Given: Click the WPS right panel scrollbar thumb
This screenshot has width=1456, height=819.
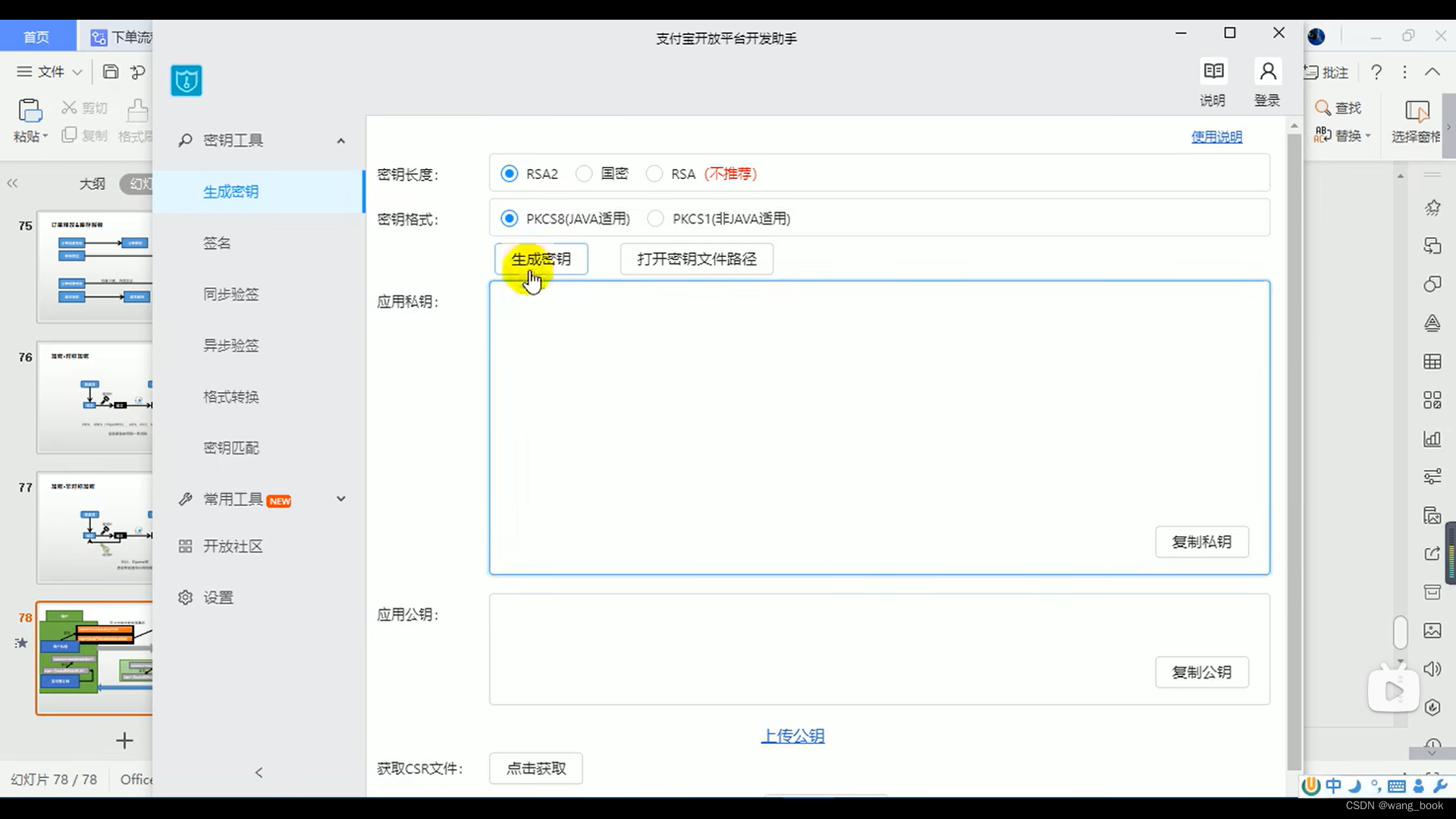Looking at the screenshot, I should coord(1401,632).
